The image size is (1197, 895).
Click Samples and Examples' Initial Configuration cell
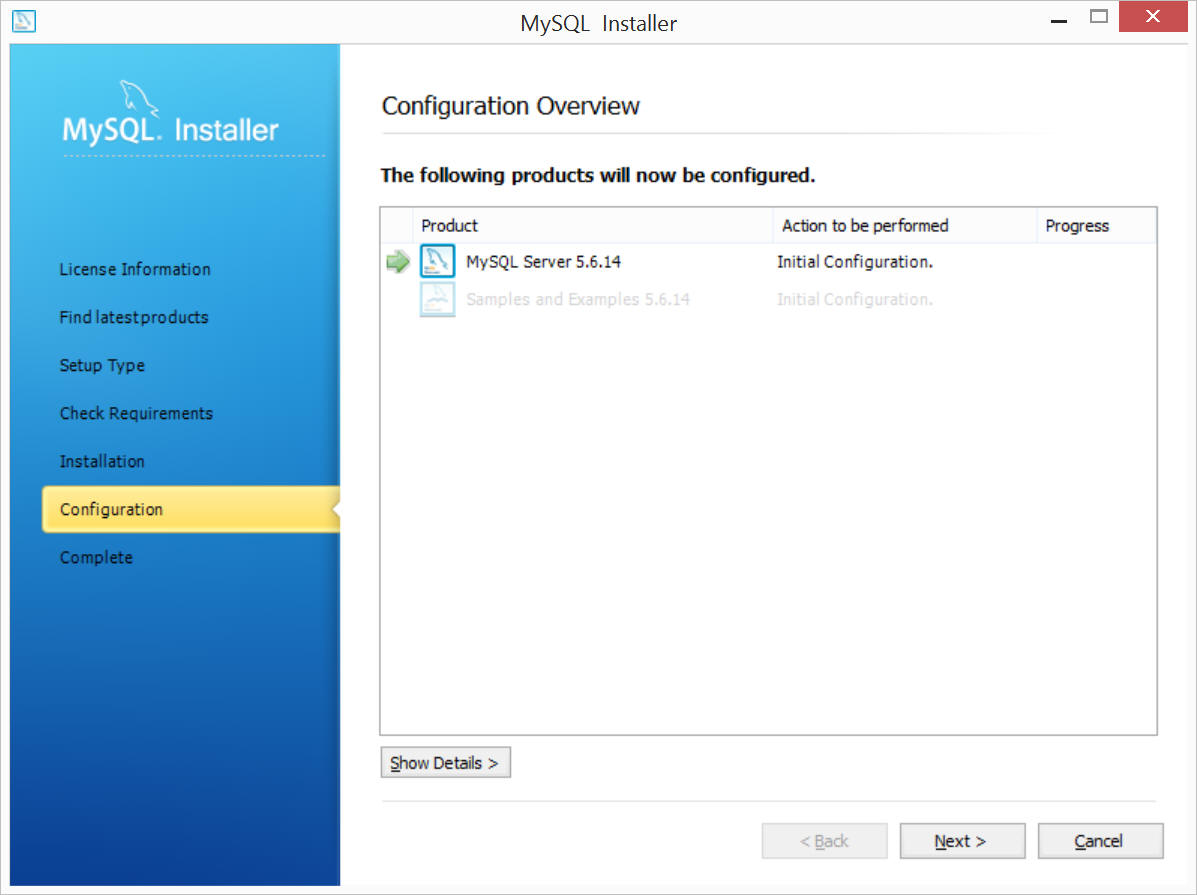tap(855, 299)
